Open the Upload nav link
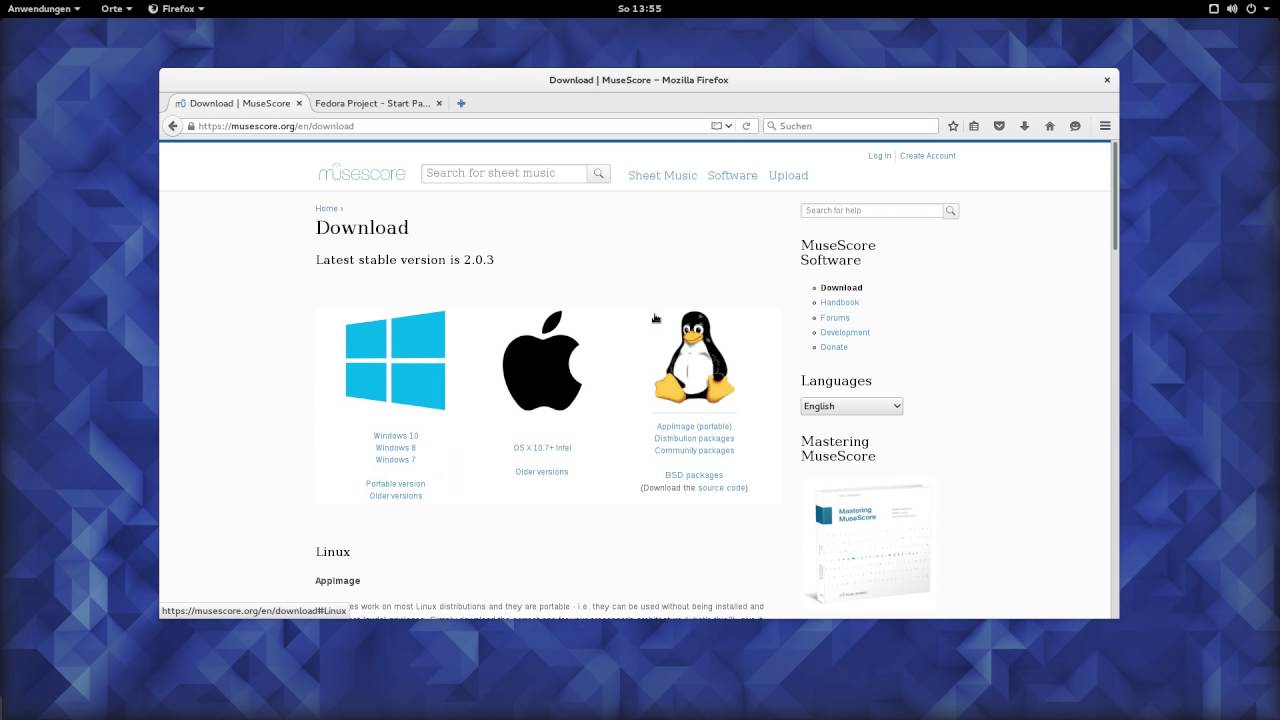This screenshot has height=720, width=1280. [x=788, y=175]
